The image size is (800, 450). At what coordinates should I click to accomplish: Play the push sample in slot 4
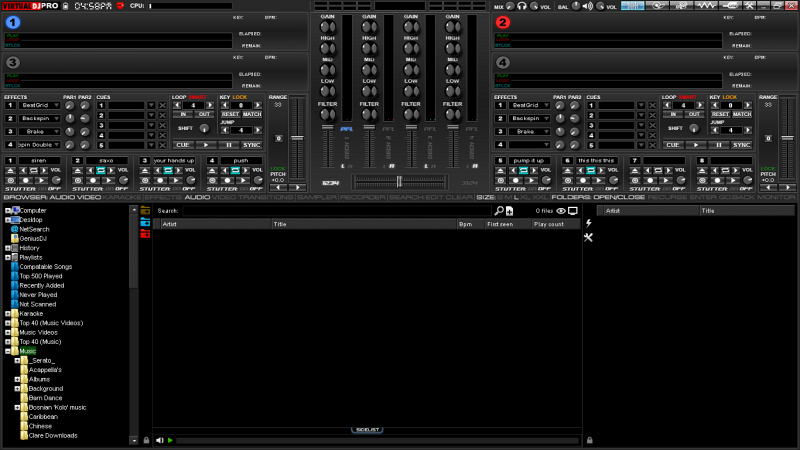pos(243,181)
